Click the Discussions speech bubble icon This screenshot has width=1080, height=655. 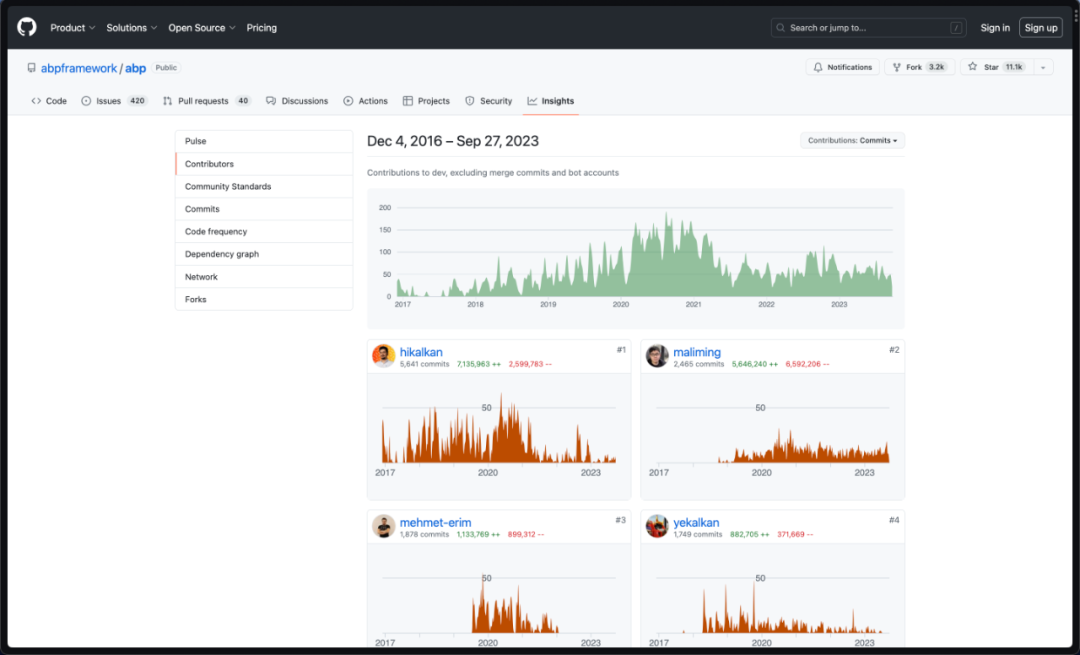pyautogui.click(x=271, y=101)
